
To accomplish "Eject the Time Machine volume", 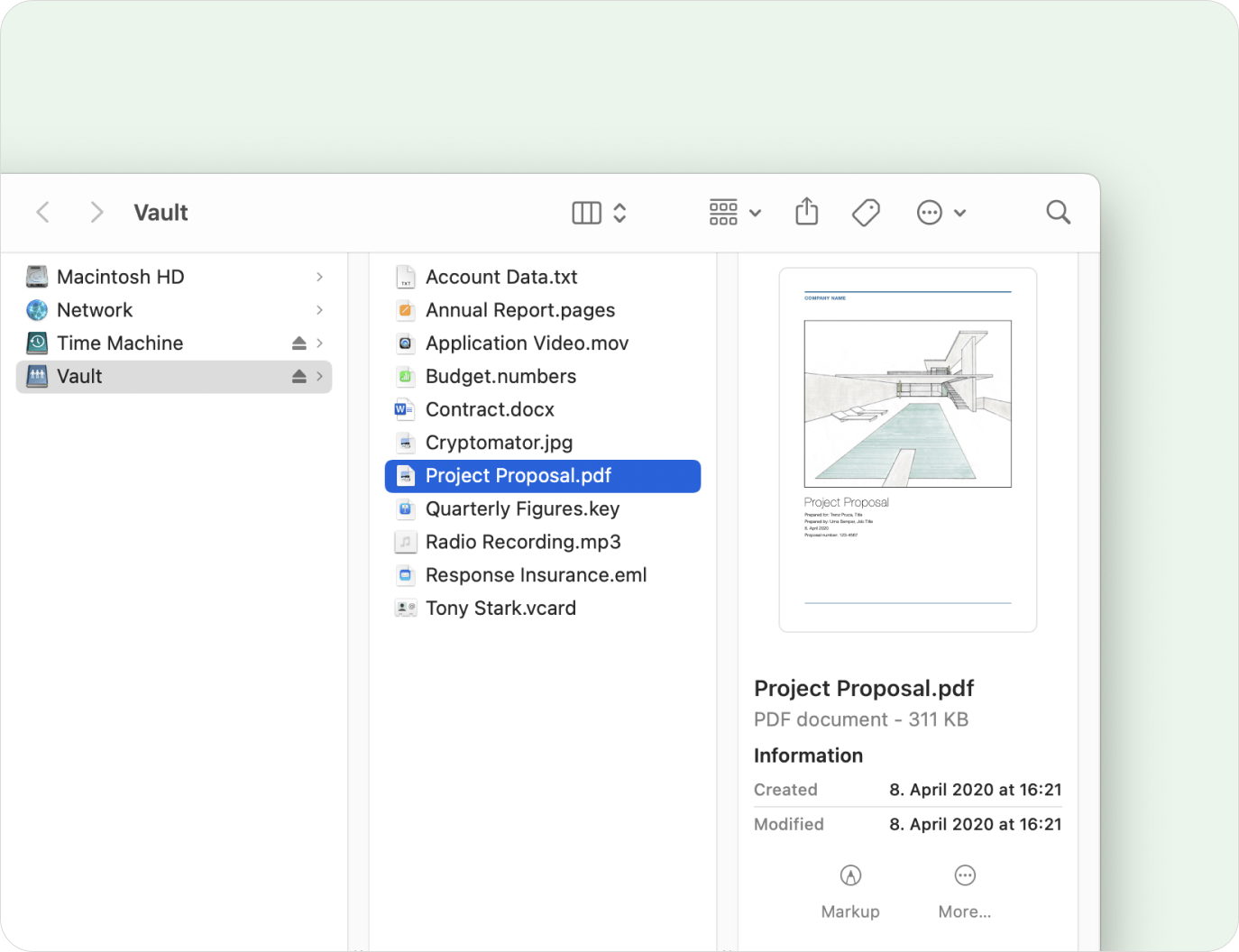I will pos(299,343).
